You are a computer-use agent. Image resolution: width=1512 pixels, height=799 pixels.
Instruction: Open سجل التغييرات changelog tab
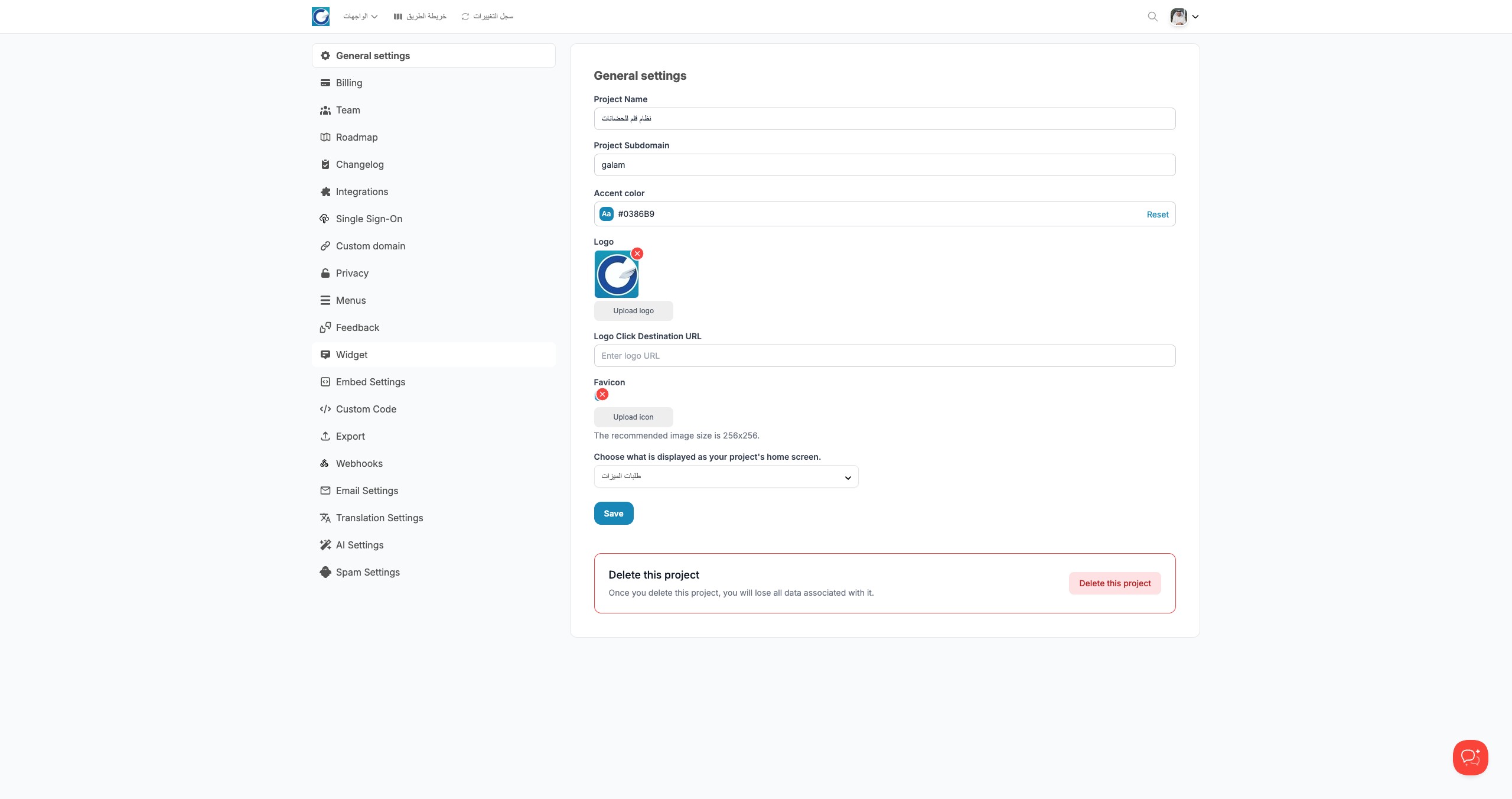pos(487,17)
